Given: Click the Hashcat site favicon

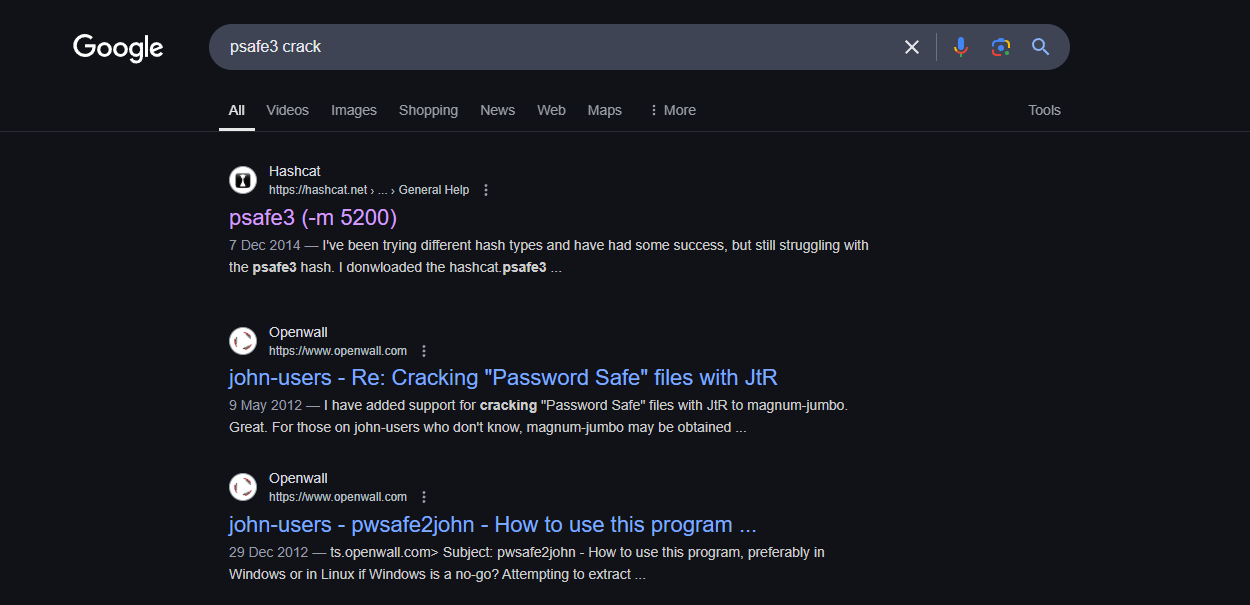Looking at the screenshot, I should (243, 180).
